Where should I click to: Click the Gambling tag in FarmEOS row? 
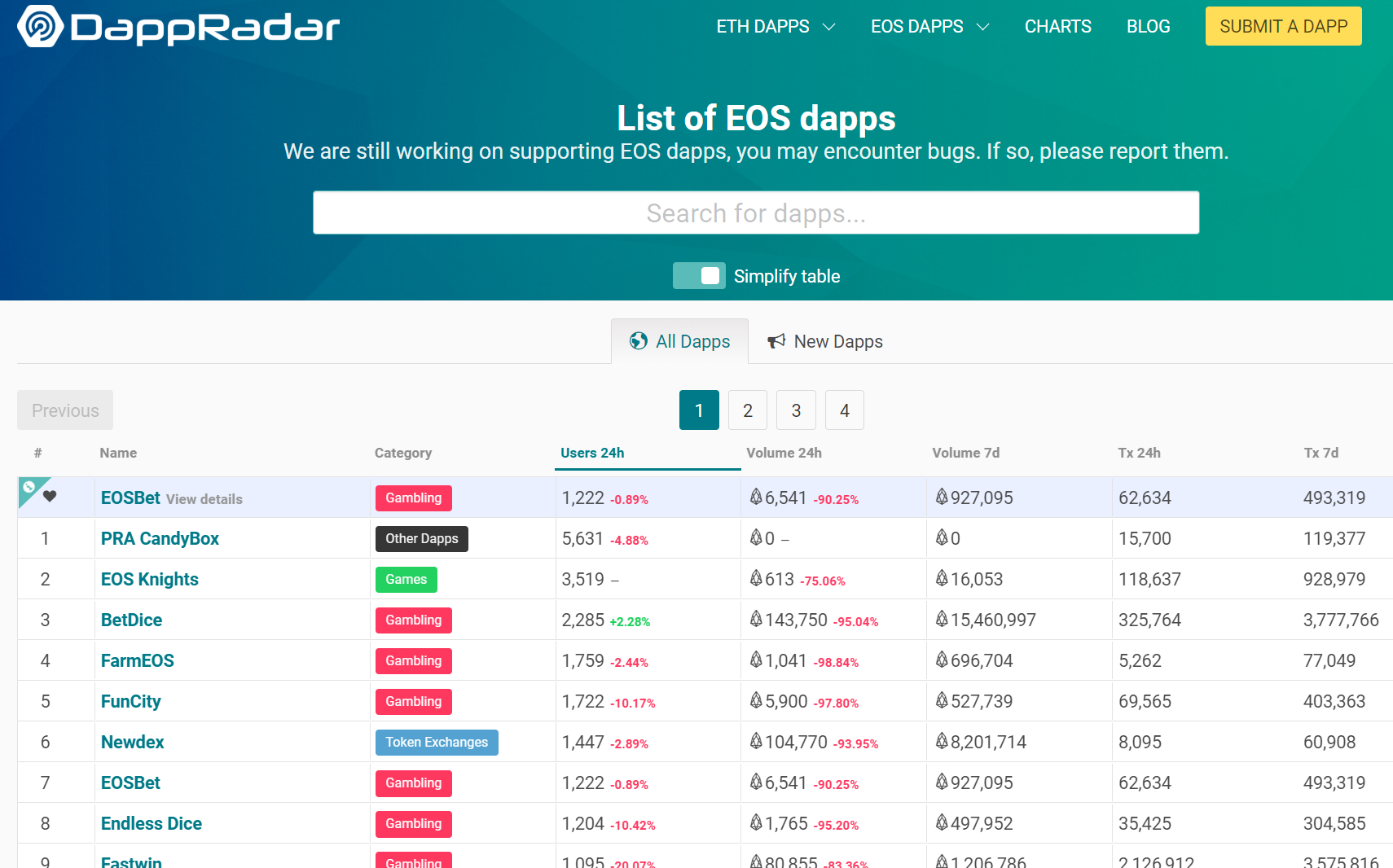pos(414,661)
